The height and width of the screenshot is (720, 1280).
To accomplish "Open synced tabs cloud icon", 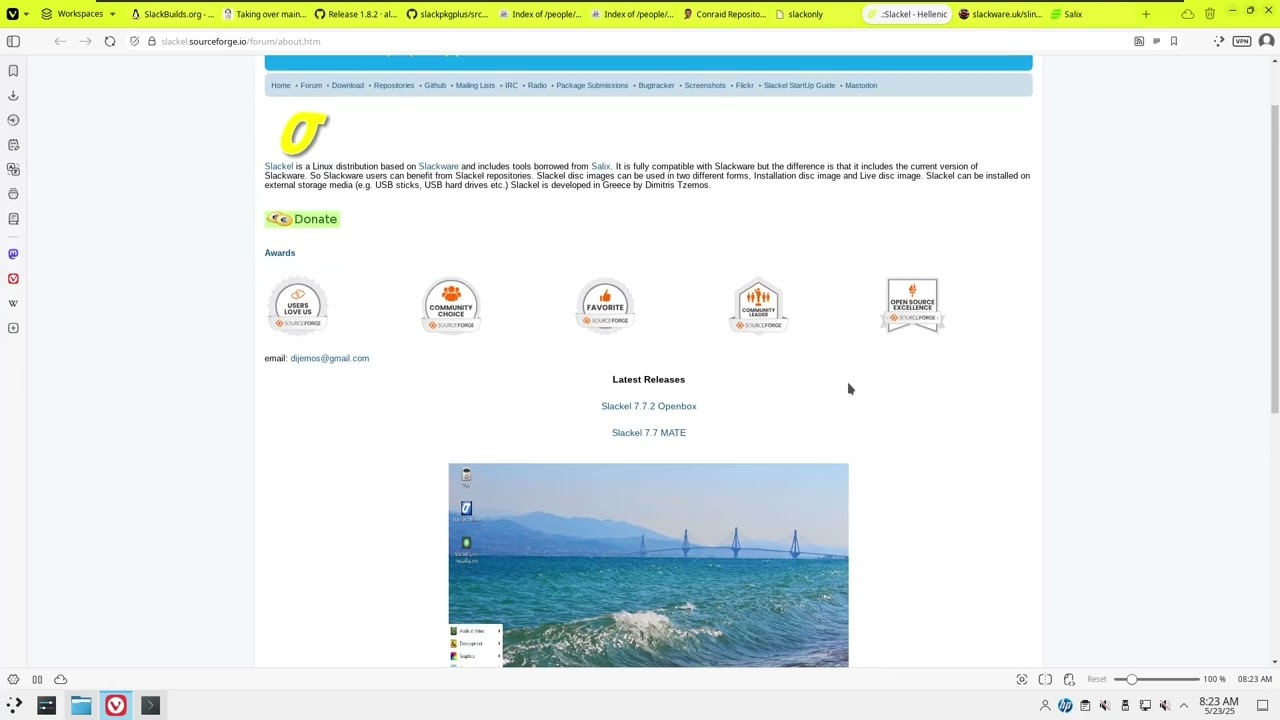I will [x=1188, y=14].
